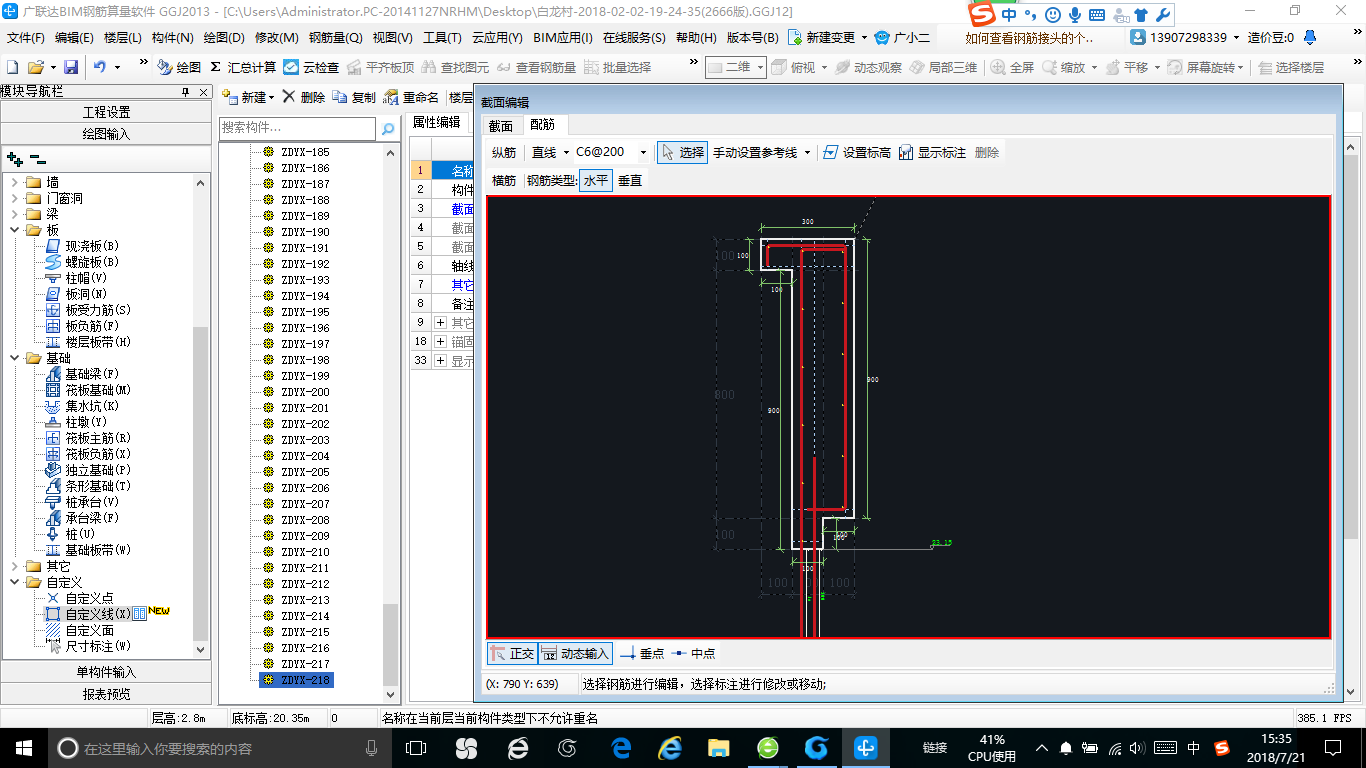Select component ZDYX-200 in list
1366x768 pixels.
pyautogui.click(x=305, y=392)
